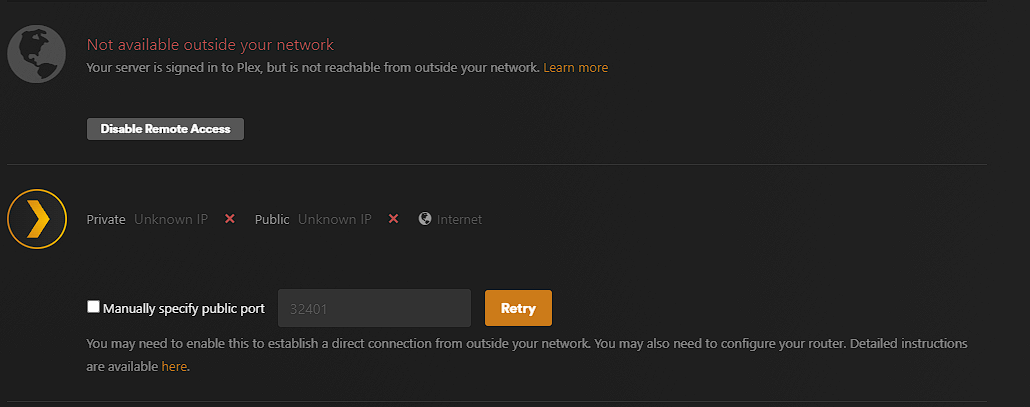Click the orange Plex chevron logo

37,219
